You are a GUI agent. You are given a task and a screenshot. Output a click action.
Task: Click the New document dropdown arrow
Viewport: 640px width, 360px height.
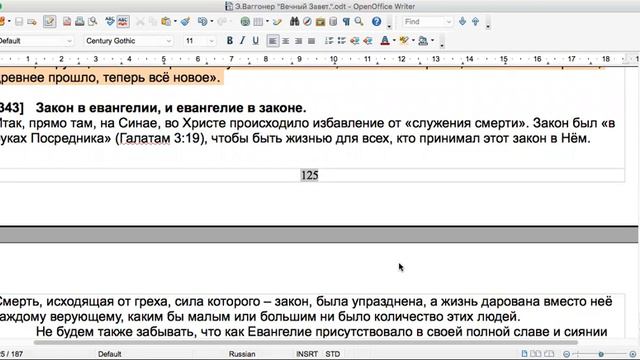coord(9,22)
